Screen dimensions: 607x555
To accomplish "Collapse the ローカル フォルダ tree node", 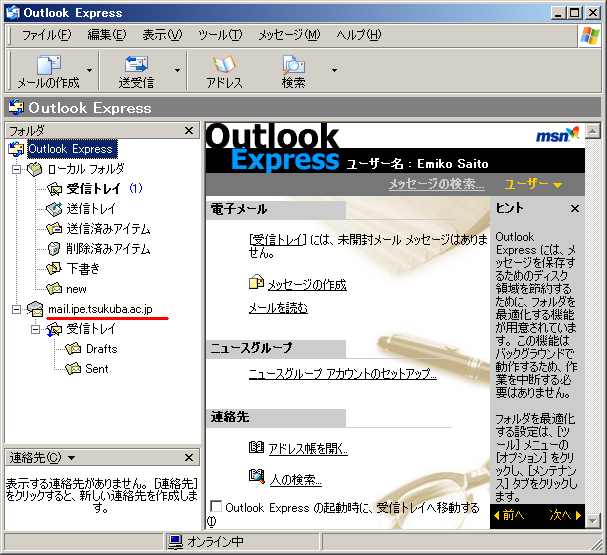I will click(x=16, y=170).
